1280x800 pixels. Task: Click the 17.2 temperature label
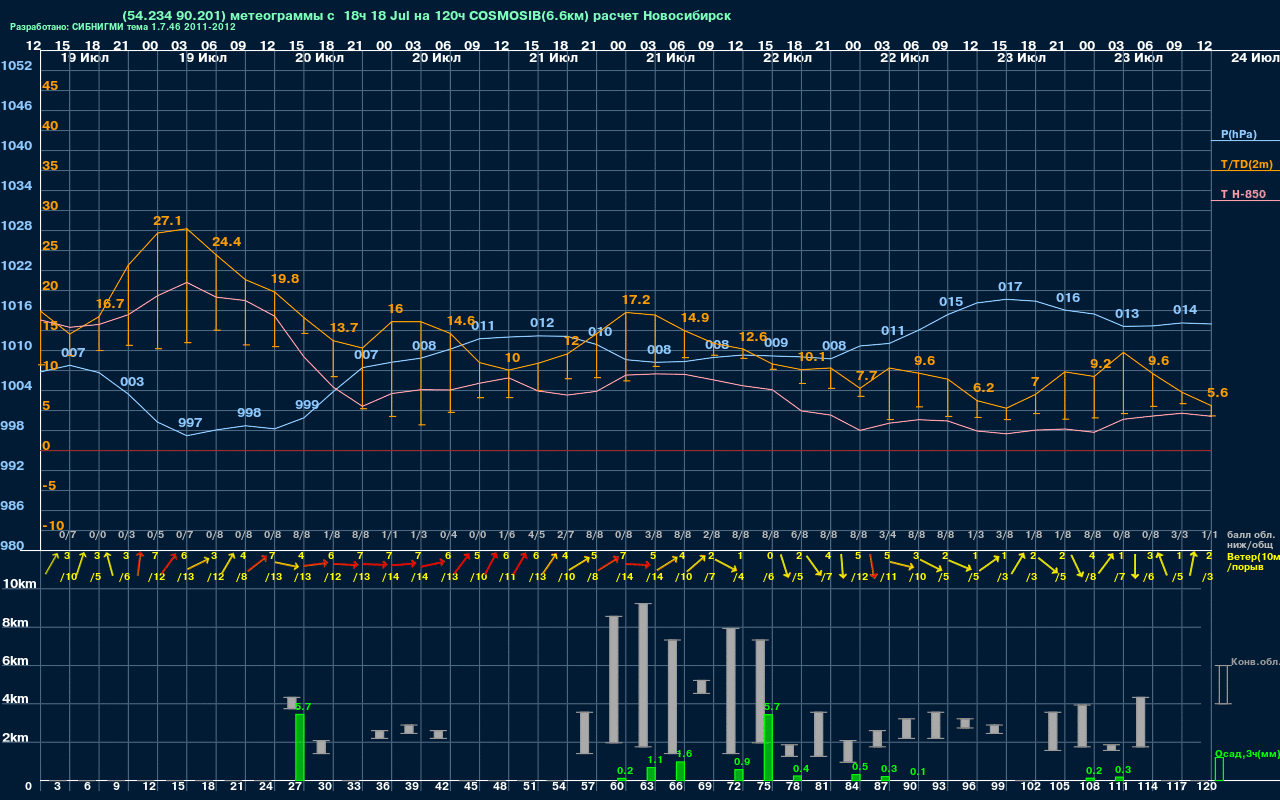pos(636,300)
